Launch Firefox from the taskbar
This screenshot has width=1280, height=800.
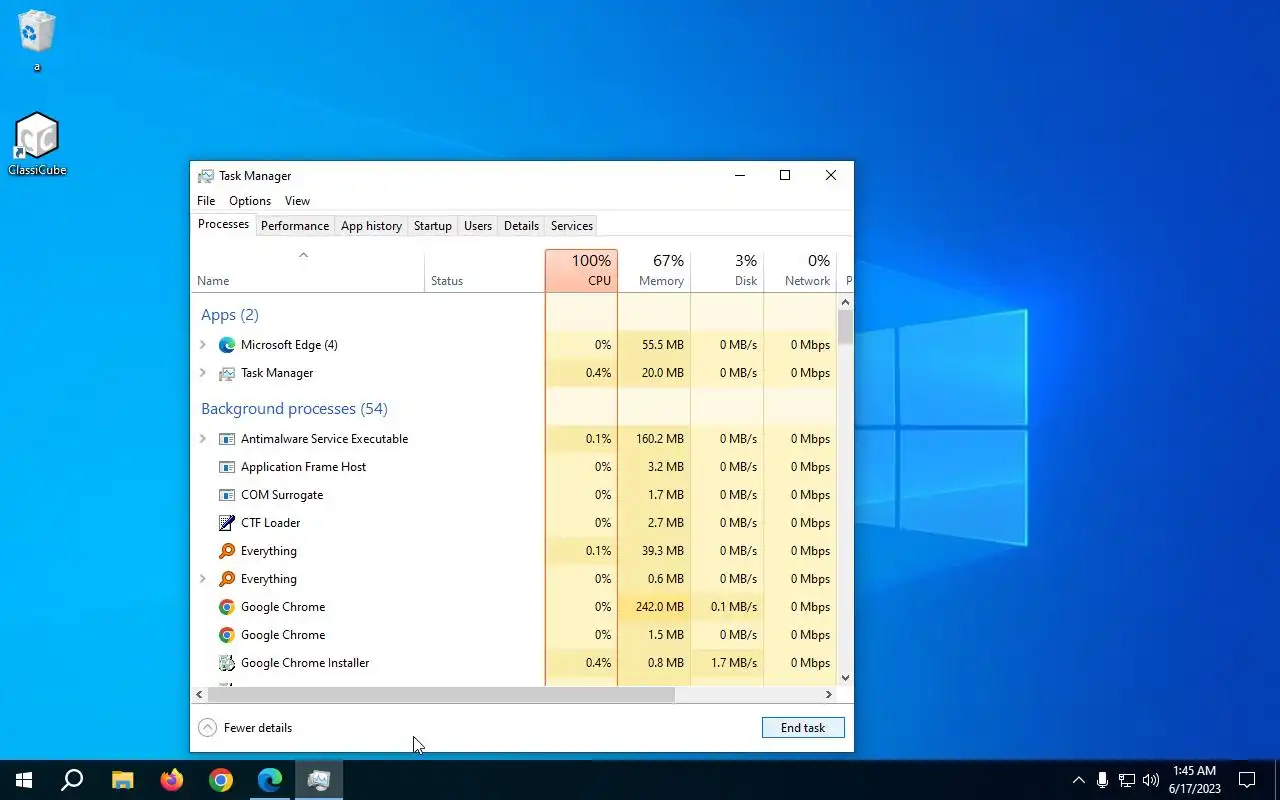pyautogui.click(x=172, y=780)
